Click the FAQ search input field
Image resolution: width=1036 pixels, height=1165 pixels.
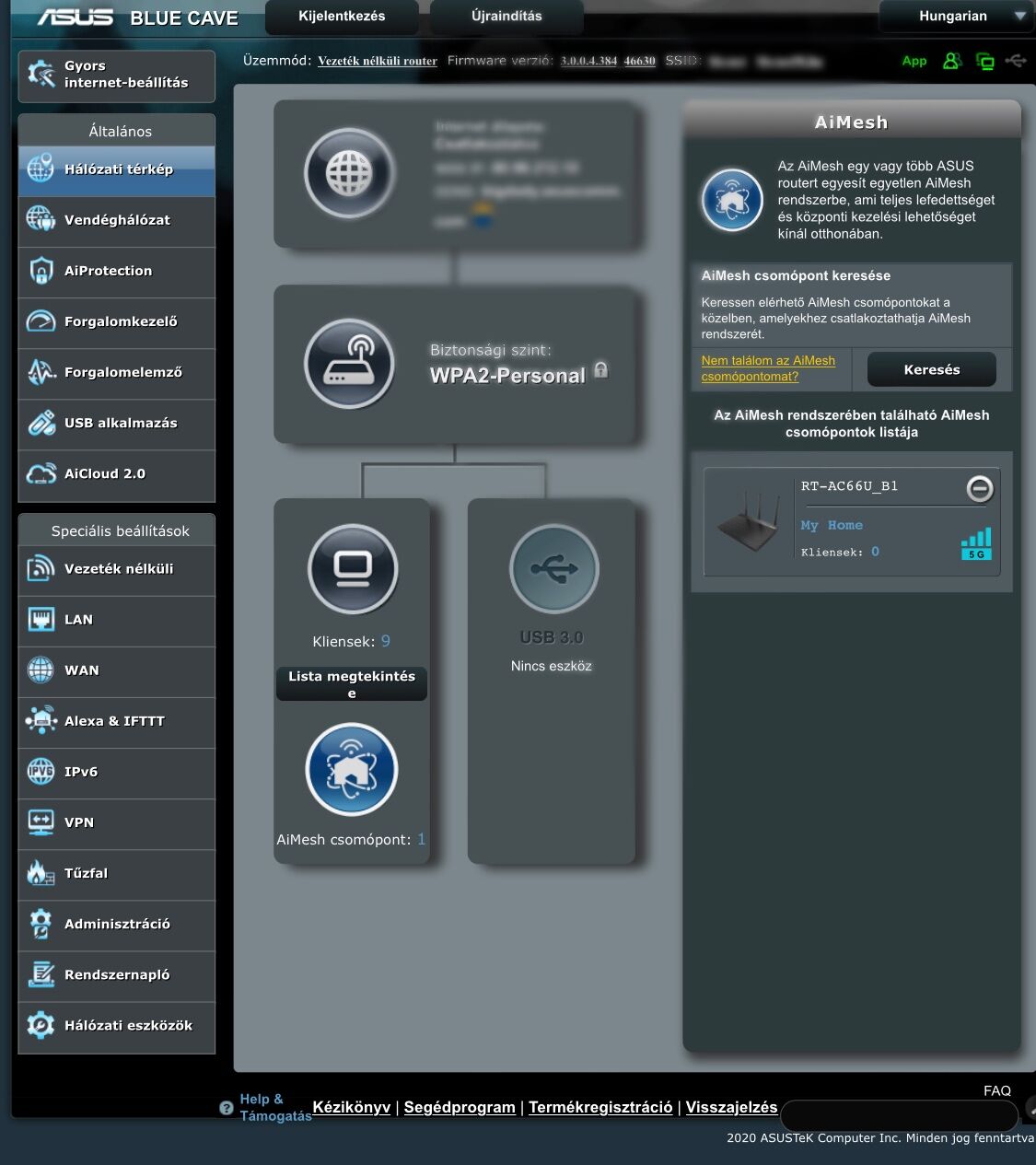point(899,1116)
